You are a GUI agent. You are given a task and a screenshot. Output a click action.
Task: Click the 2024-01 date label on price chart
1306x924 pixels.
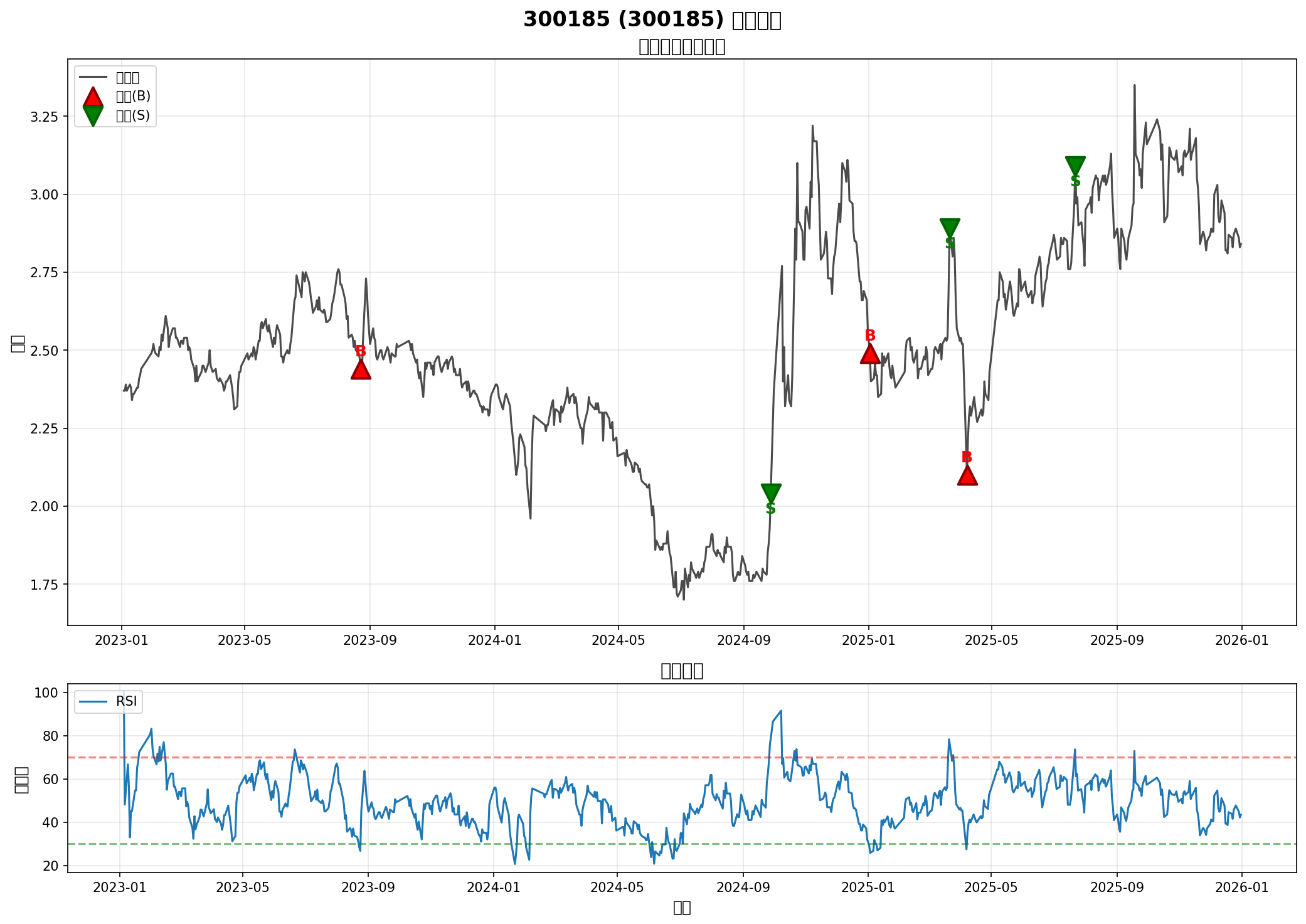click(x=494, y=640)
